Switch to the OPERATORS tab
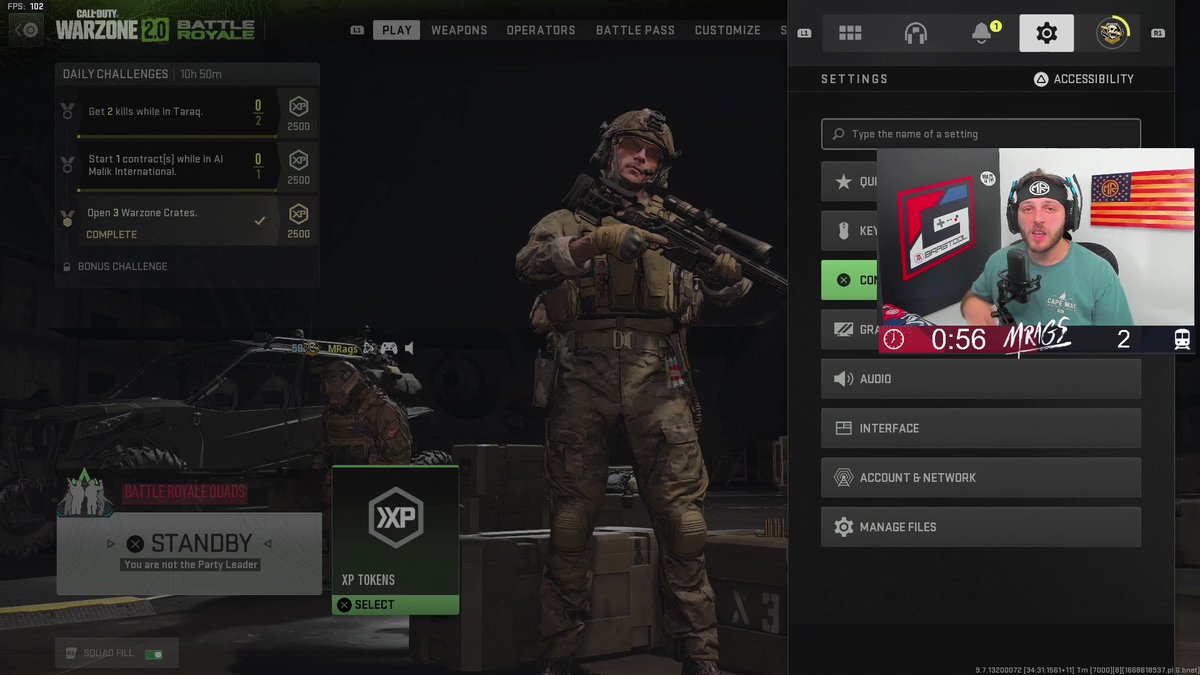 tap(541, 30)
